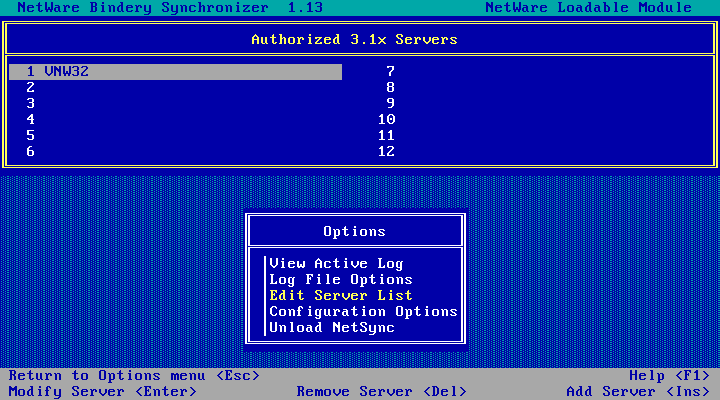The image size is (720, 400).
Task: Select empty server slot 7
Action: click(535, 72)
